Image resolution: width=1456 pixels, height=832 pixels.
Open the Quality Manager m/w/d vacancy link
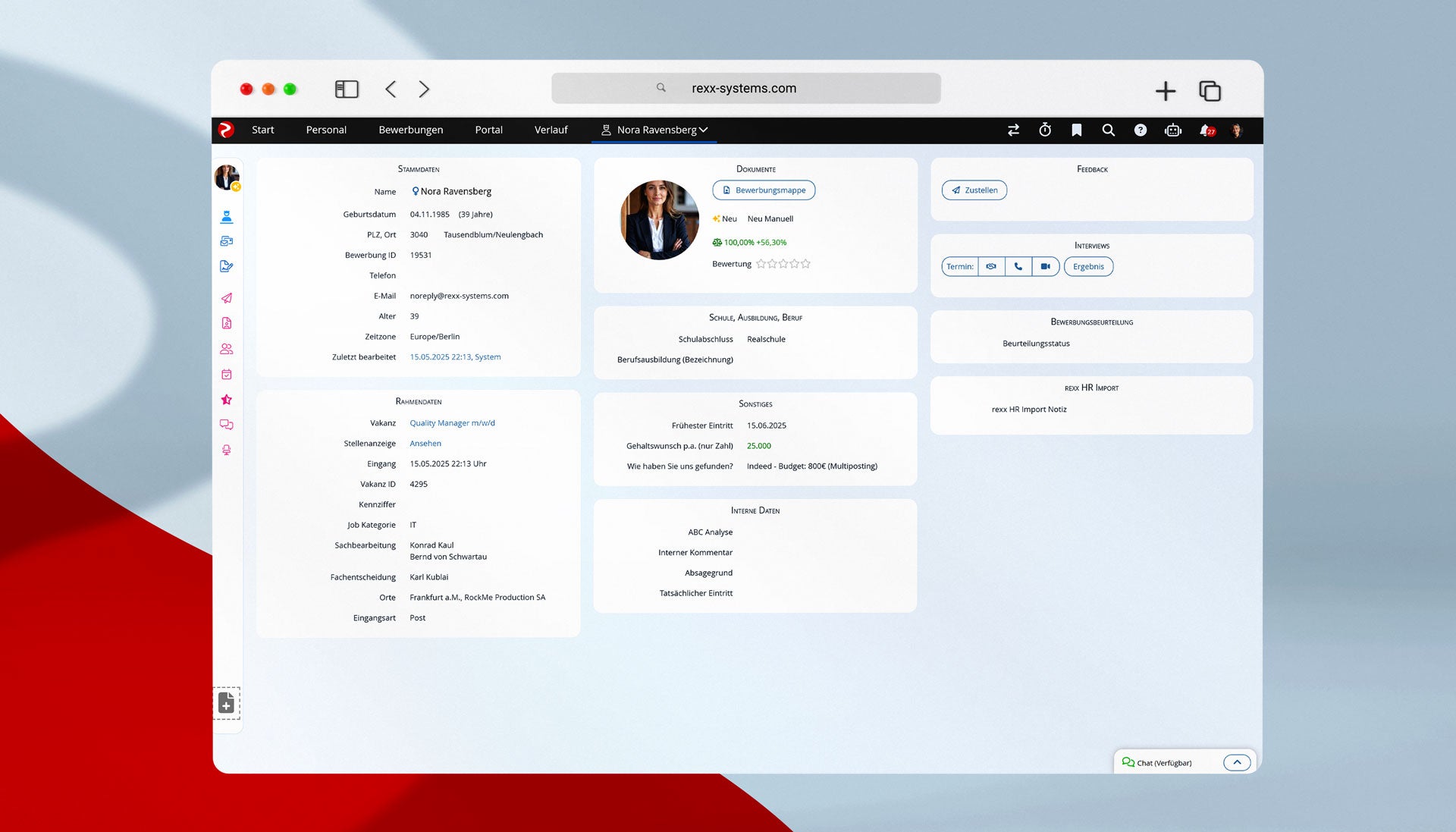(452, 423)
